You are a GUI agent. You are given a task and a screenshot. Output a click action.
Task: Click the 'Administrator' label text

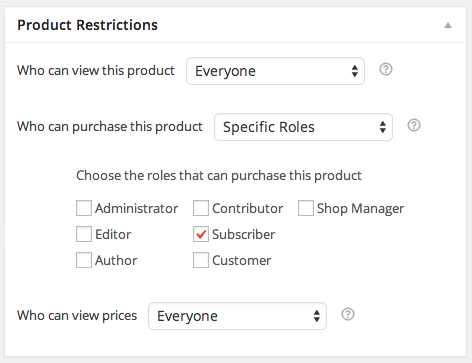tap(137, 208)
